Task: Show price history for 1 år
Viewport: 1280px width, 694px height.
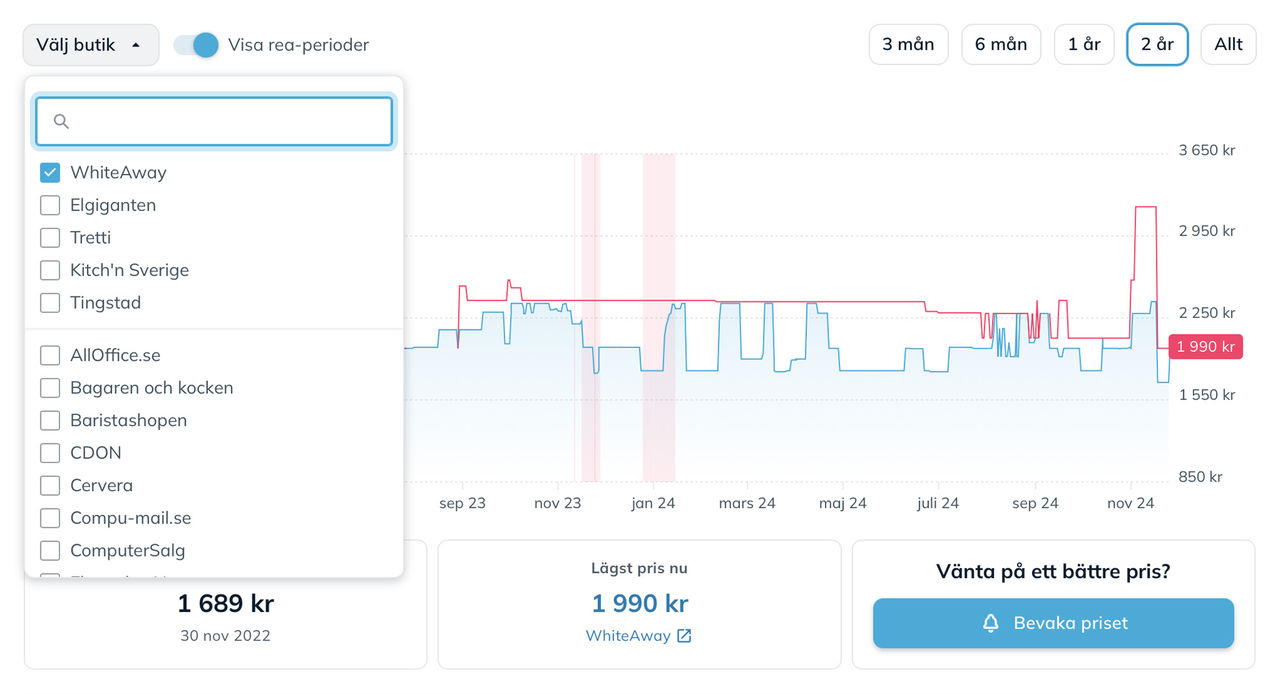Action: [x=1084, y=44]
